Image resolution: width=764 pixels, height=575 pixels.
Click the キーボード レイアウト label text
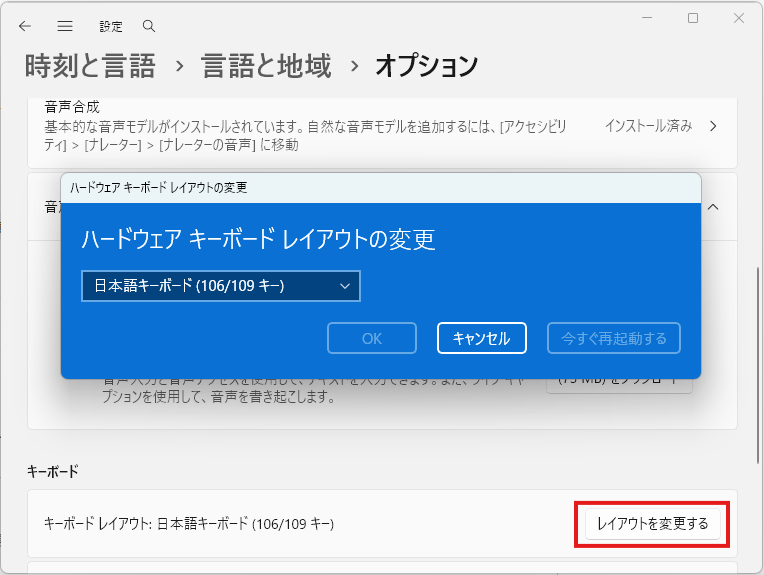click(x=189, y=524)
